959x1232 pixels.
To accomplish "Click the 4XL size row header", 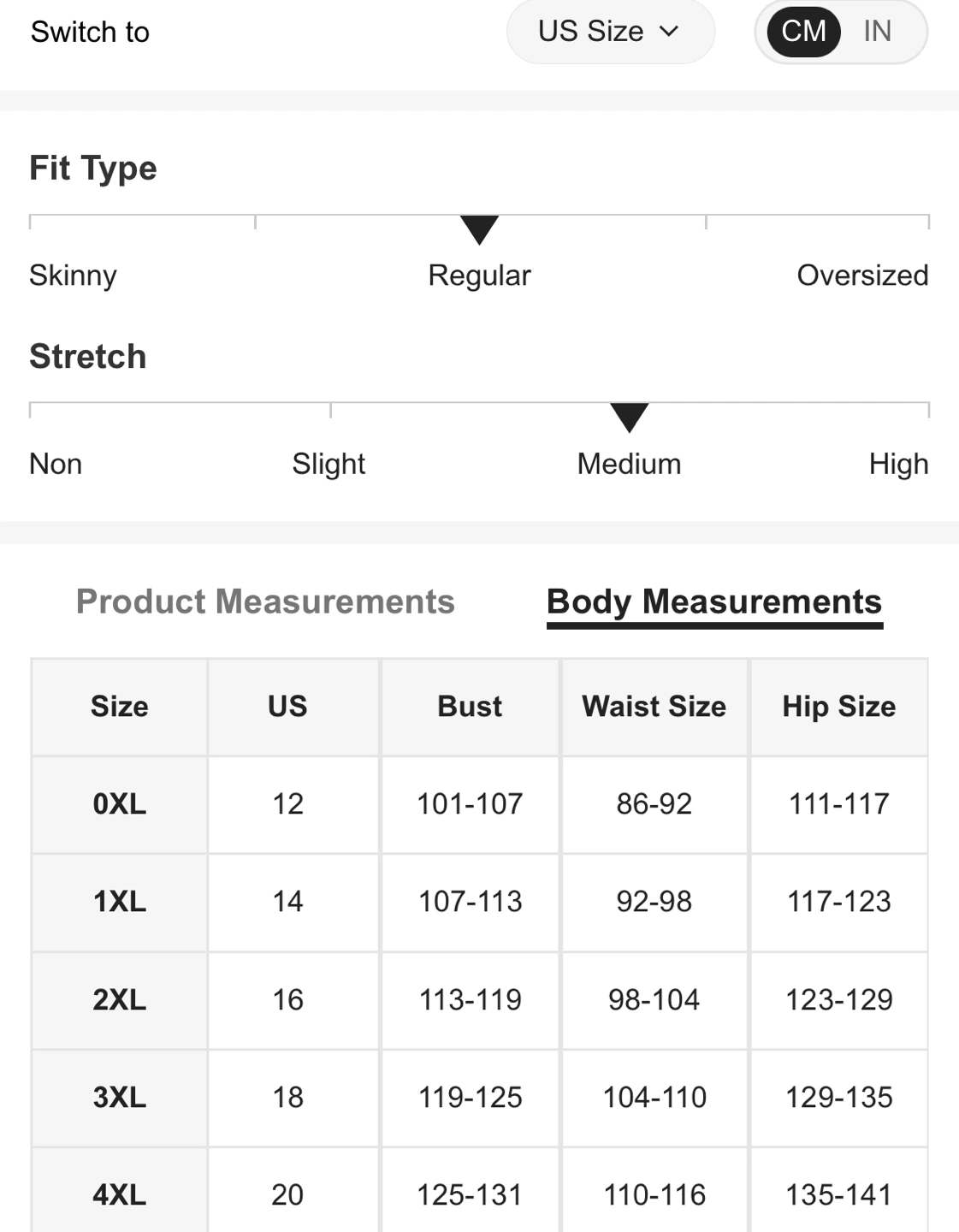I will click(120, 1194).
